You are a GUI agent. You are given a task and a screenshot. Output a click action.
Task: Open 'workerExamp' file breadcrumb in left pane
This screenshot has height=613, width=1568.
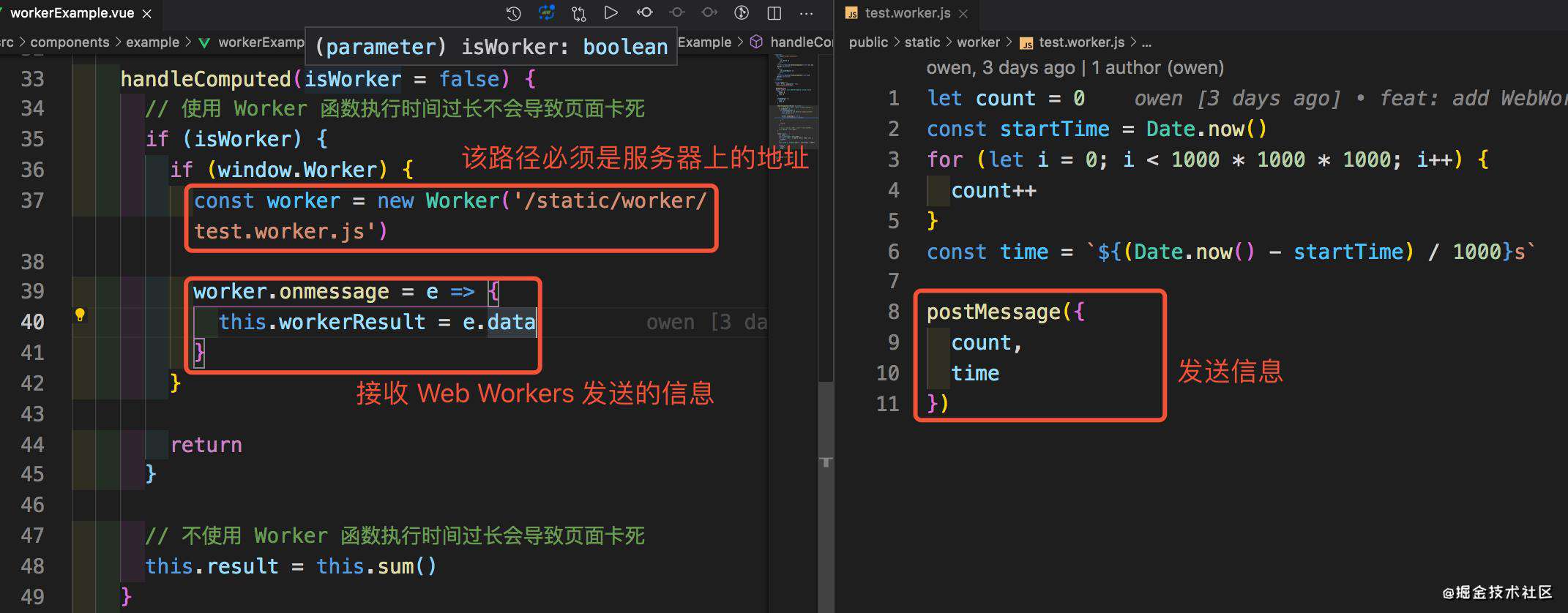pos(261,42)
